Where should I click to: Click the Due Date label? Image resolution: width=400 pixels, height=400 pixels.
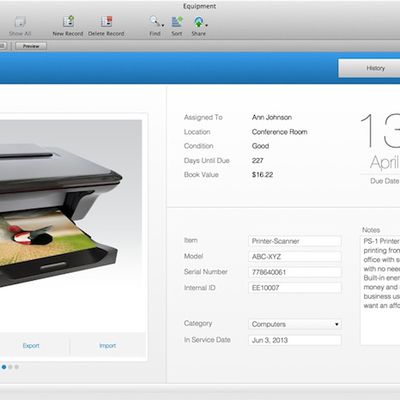[385, 181]
